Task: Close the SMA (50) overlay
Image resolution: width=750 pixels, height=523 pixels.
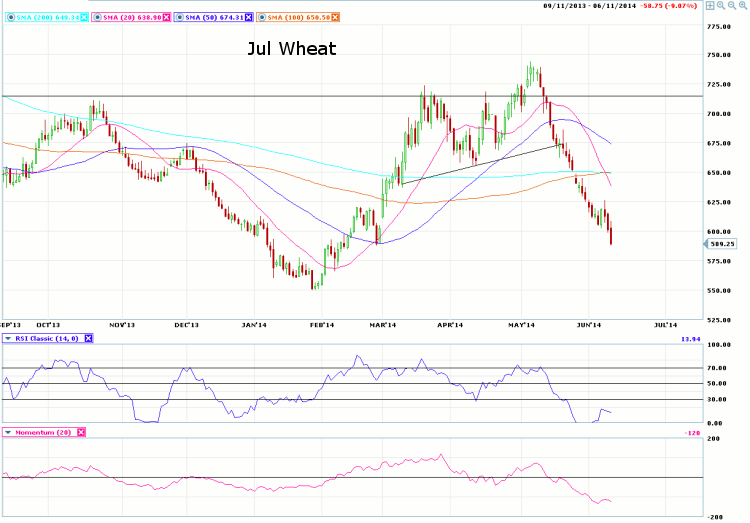Action: (251, 17)
